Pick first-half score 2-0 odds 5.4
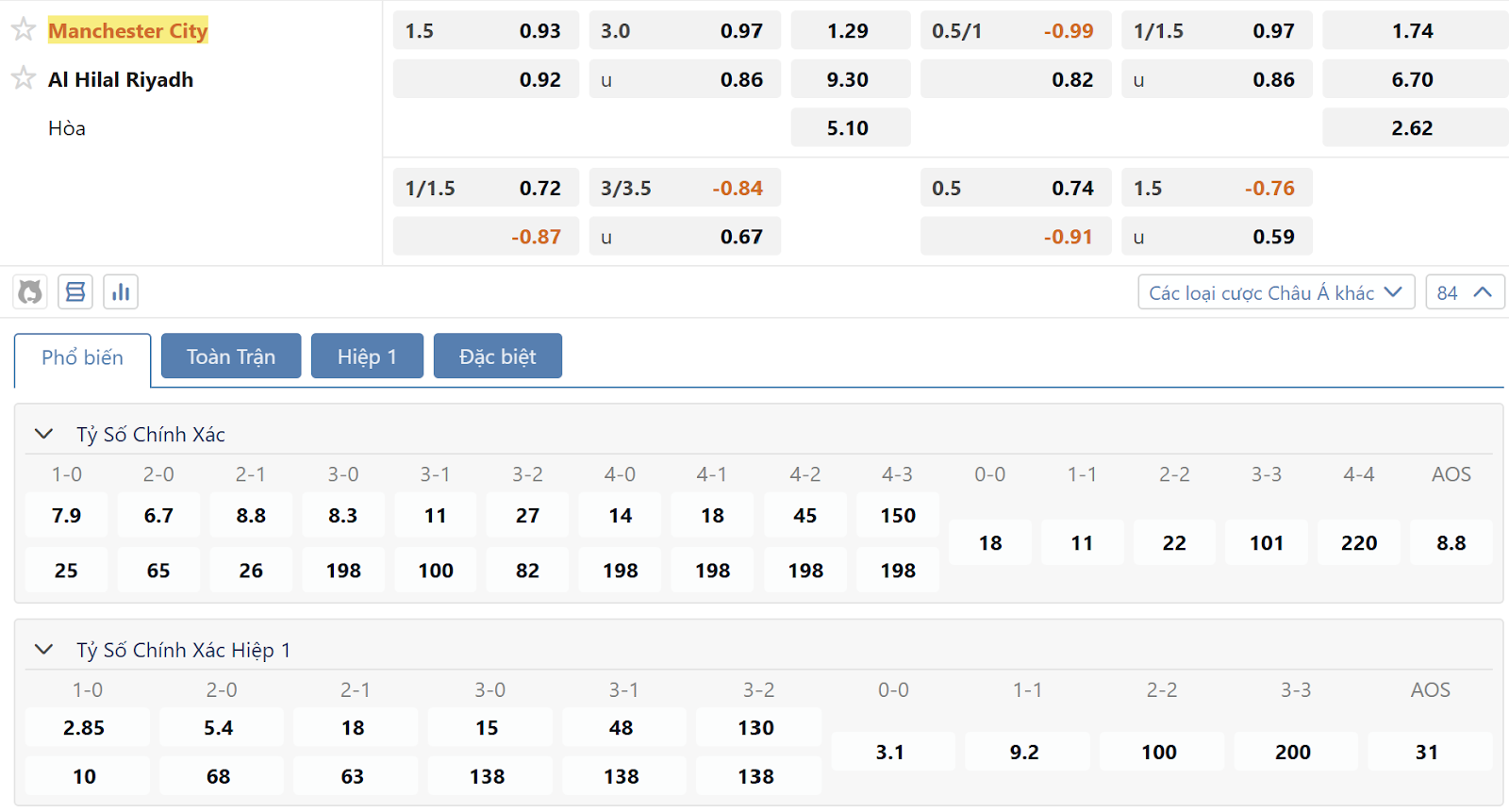Viewport: 1509px width, 812px height. coord(222,727)
